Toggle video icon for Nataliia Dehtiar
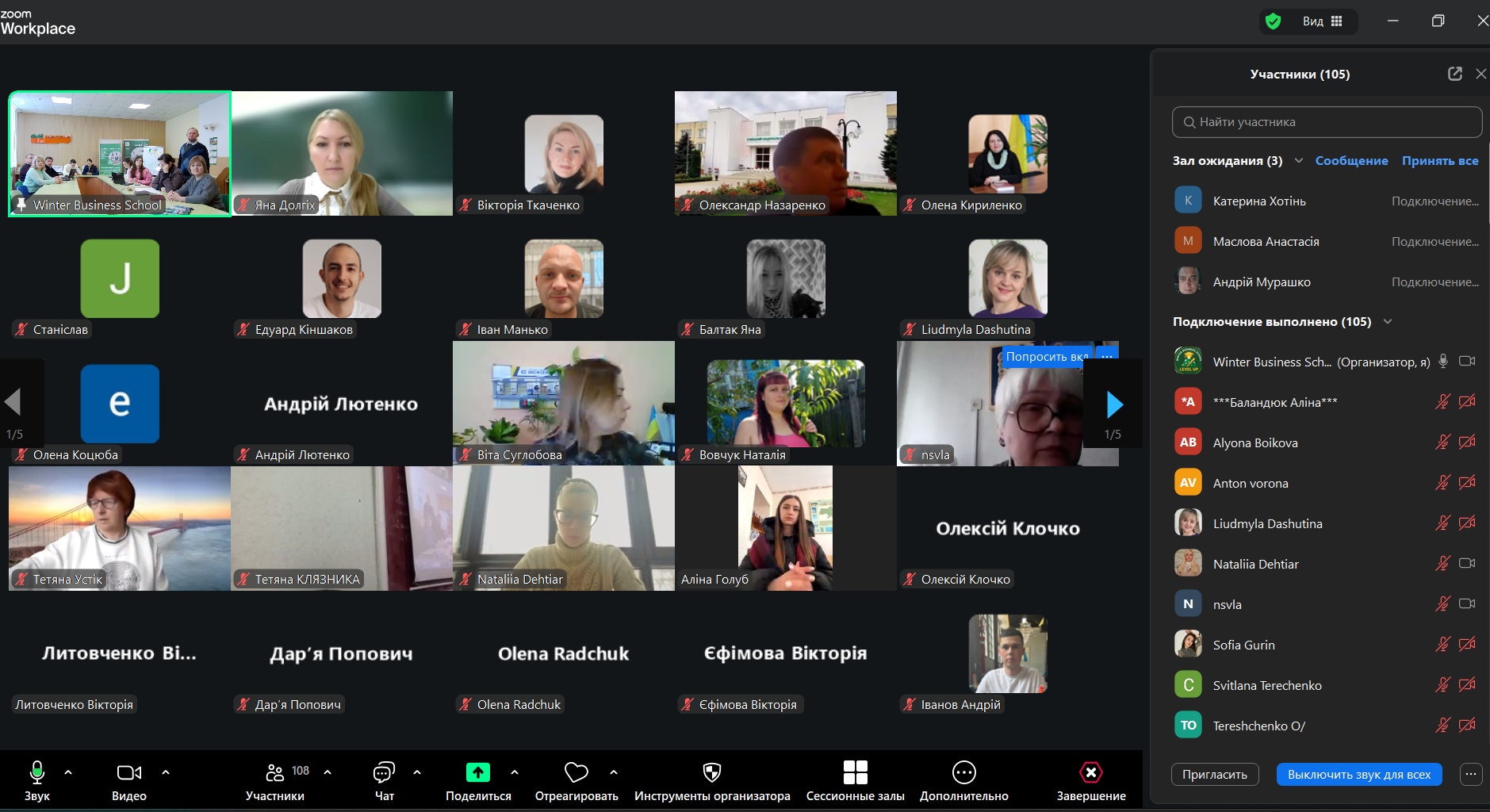Viewport: 1490px width, 812px height. point(1466,564)
